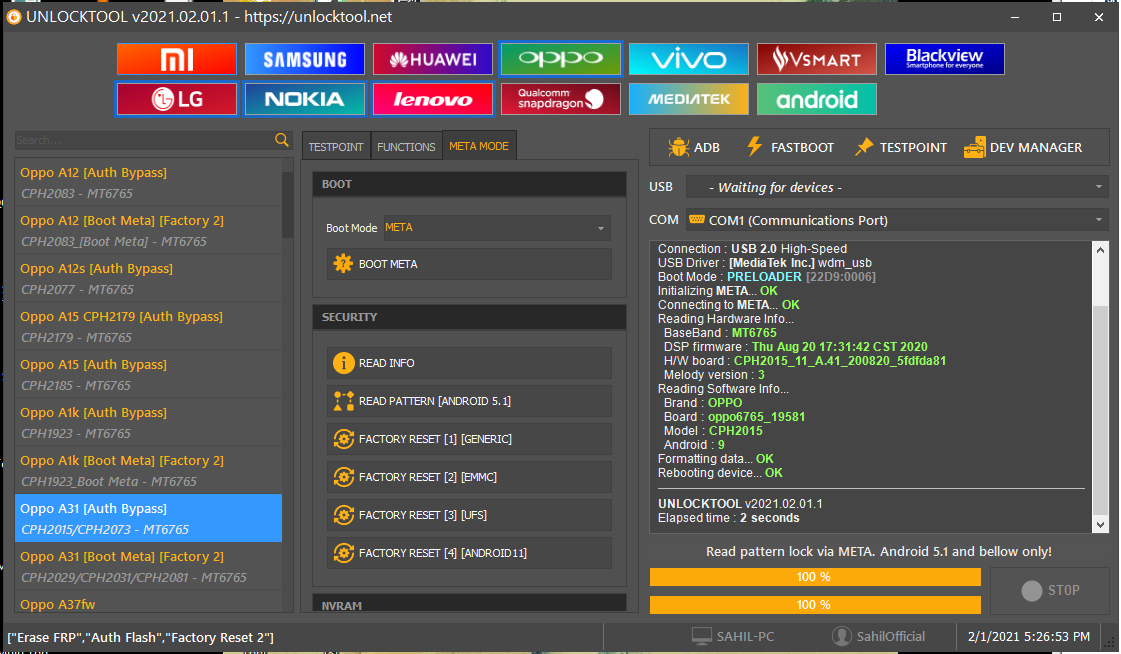Screen dimensions: 1121x654
Task: Select Oppo A1k [Auth Bypass] entry
Action: 148,422
